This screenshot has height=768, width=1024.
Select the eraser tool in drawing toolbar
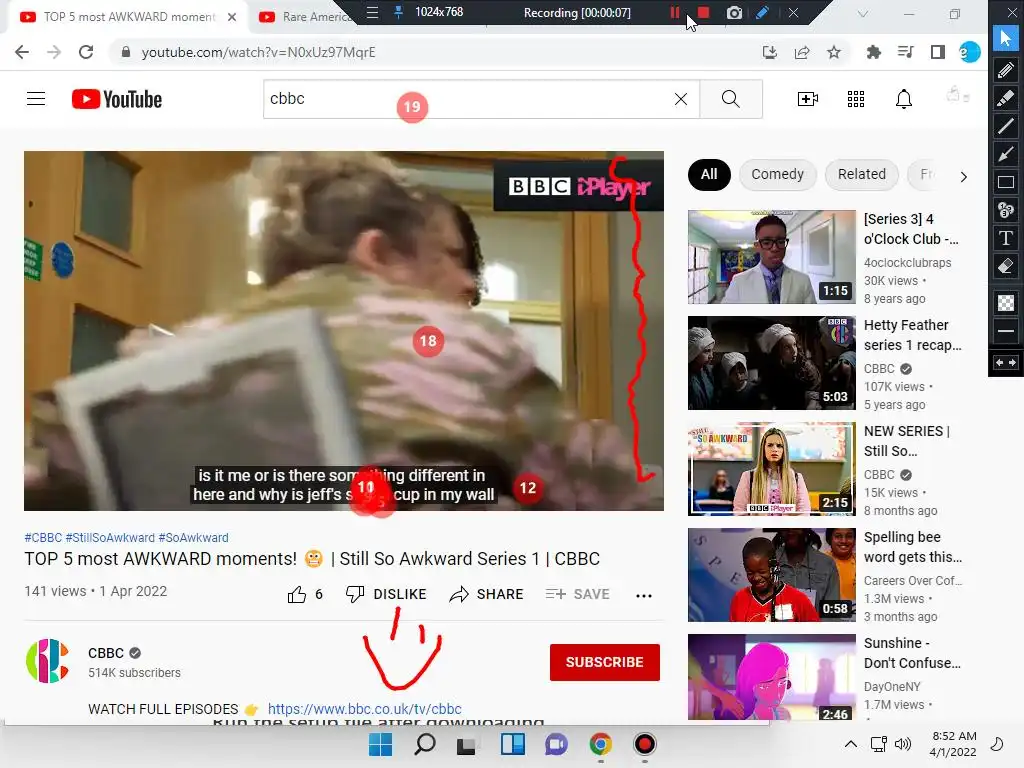[1006, 266]
